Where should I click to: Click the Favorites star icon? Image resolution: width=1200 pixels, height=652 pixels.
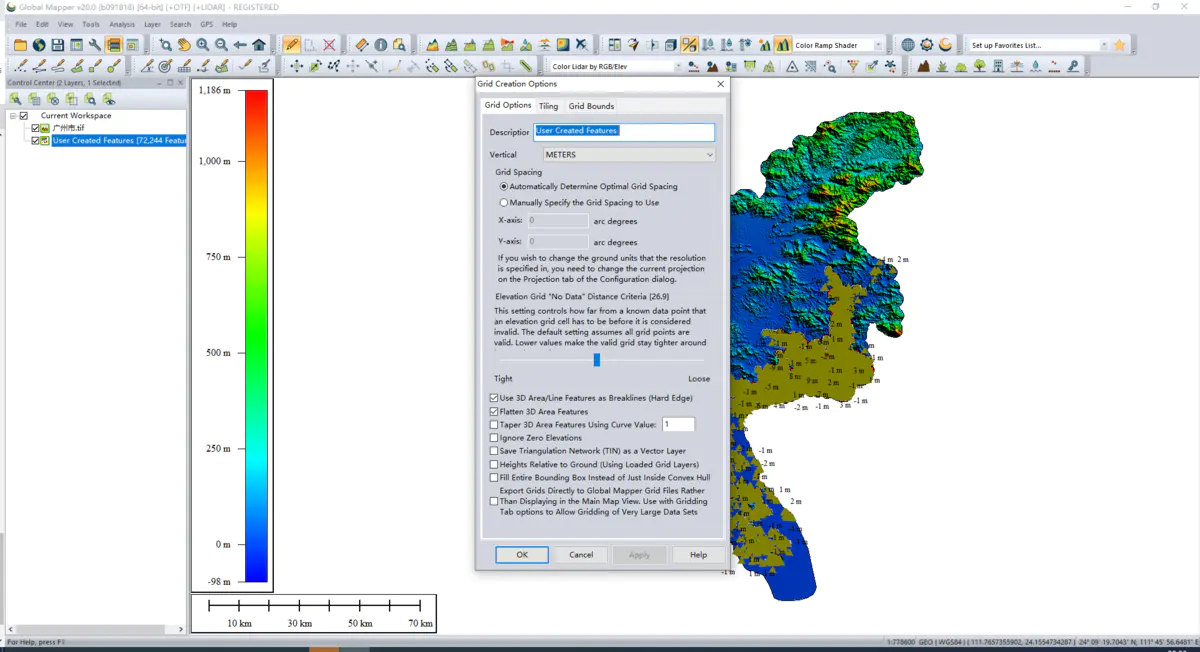(x=1119, y=45)
